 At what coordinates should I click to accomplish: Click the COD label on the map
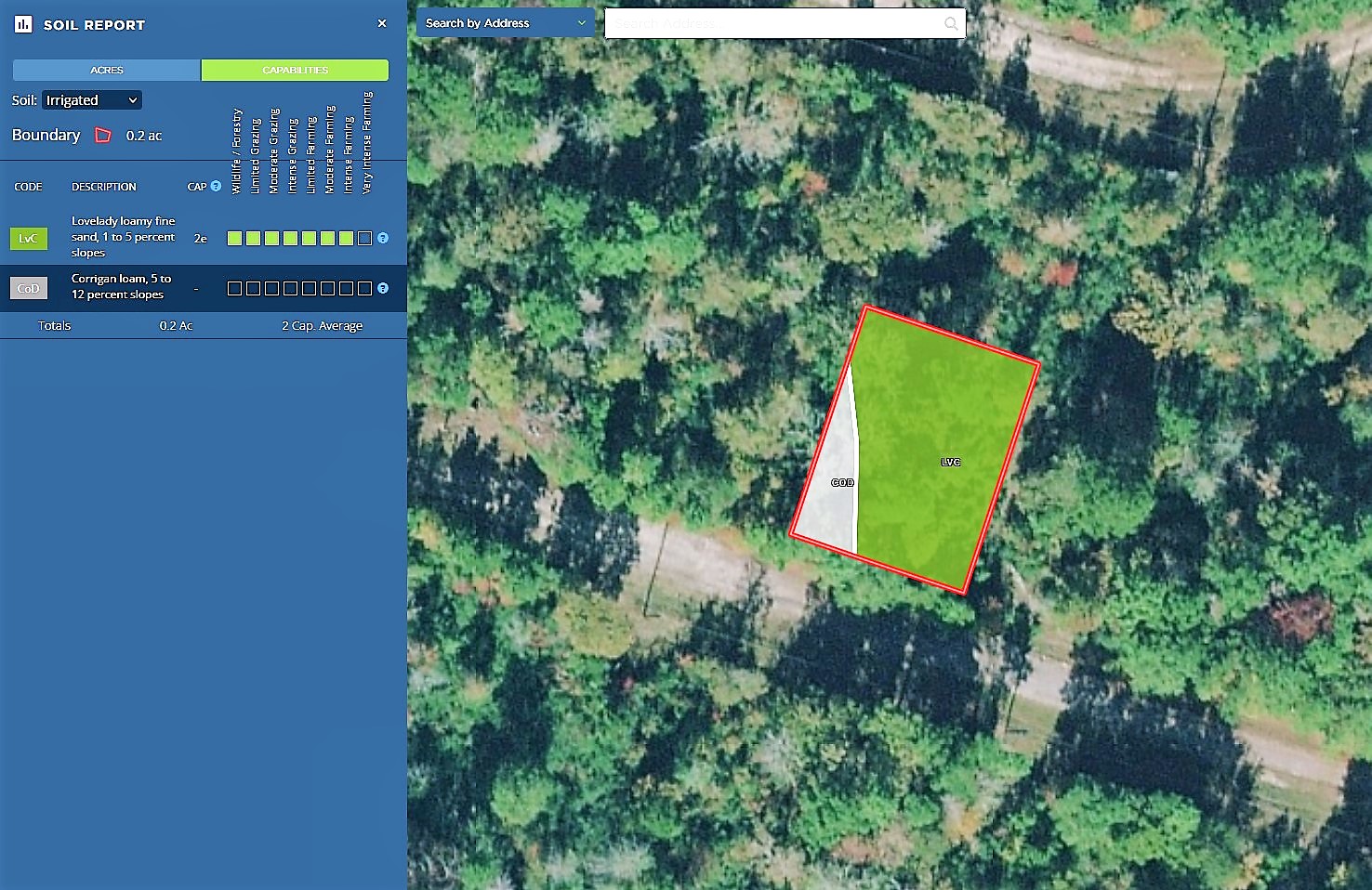click(842, 482)
